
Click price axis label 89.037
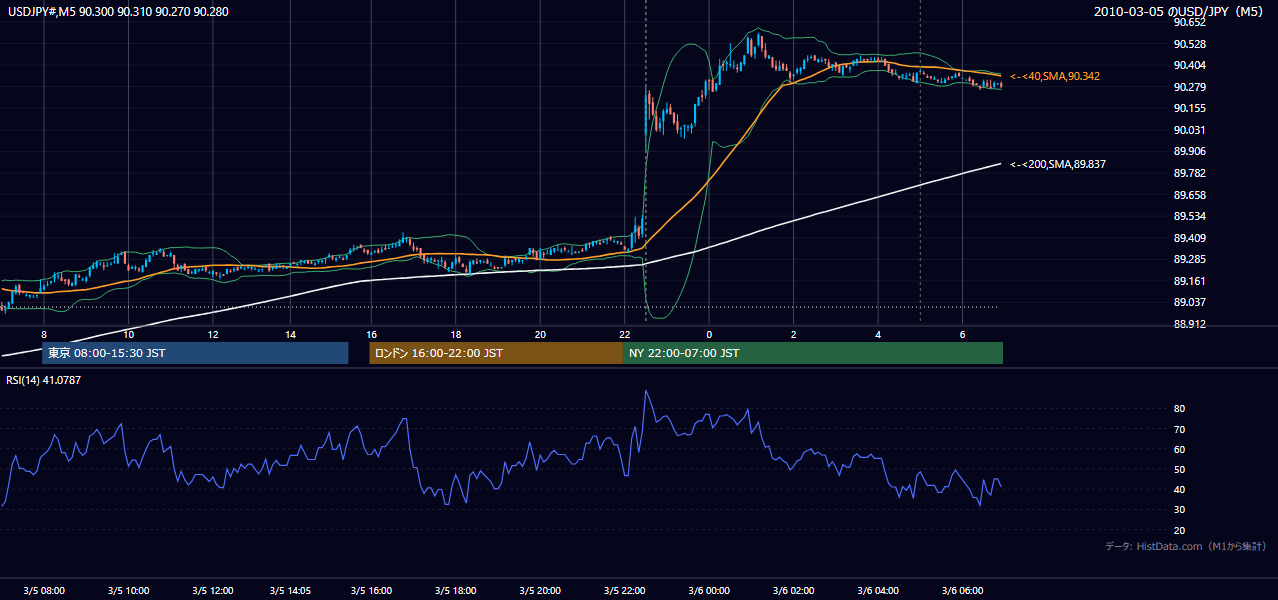[1189, 303]
